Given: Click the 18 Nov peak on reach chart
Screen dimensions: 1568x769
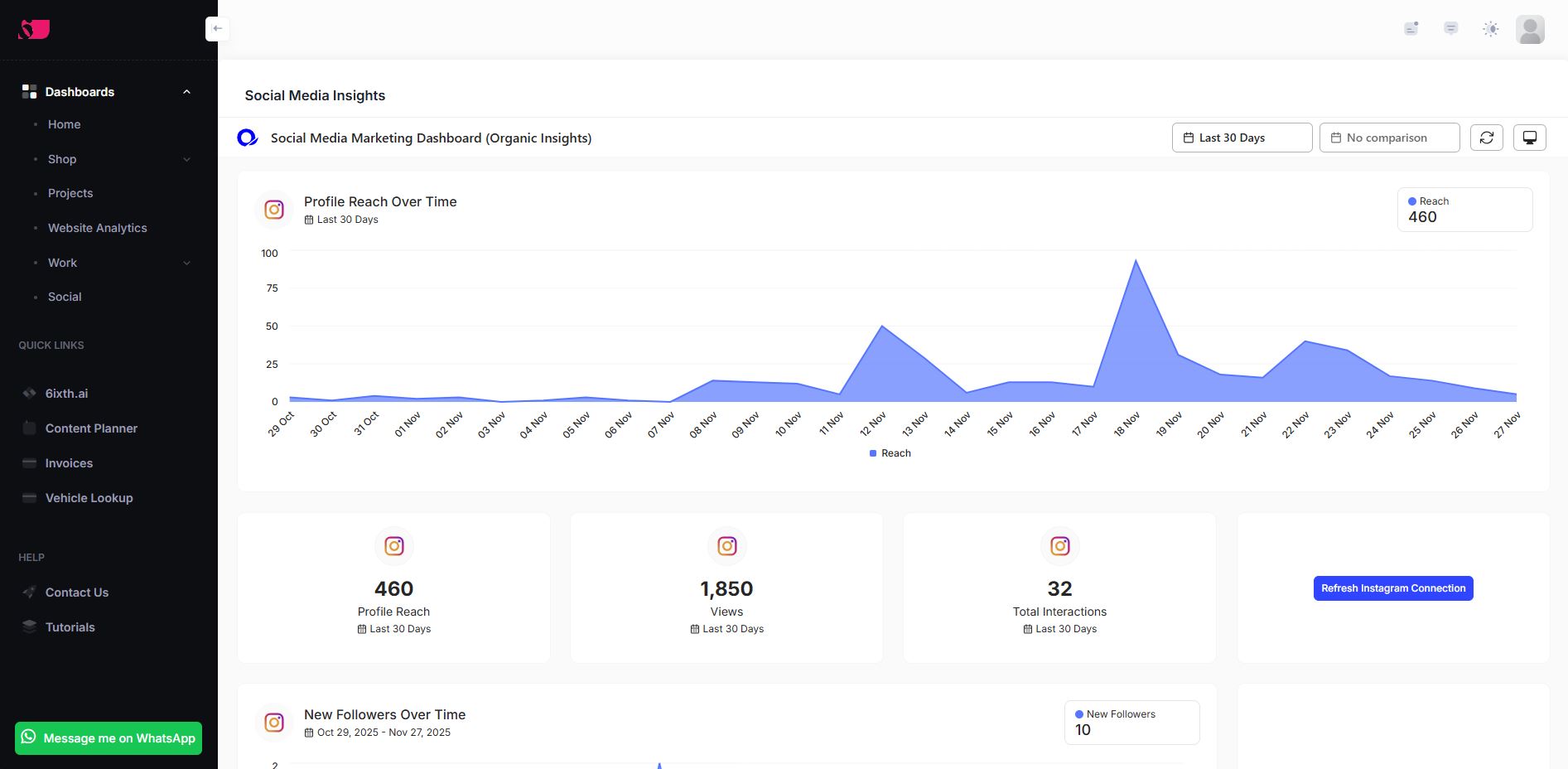Looking at the screenshot, I should pos(1135,261).
